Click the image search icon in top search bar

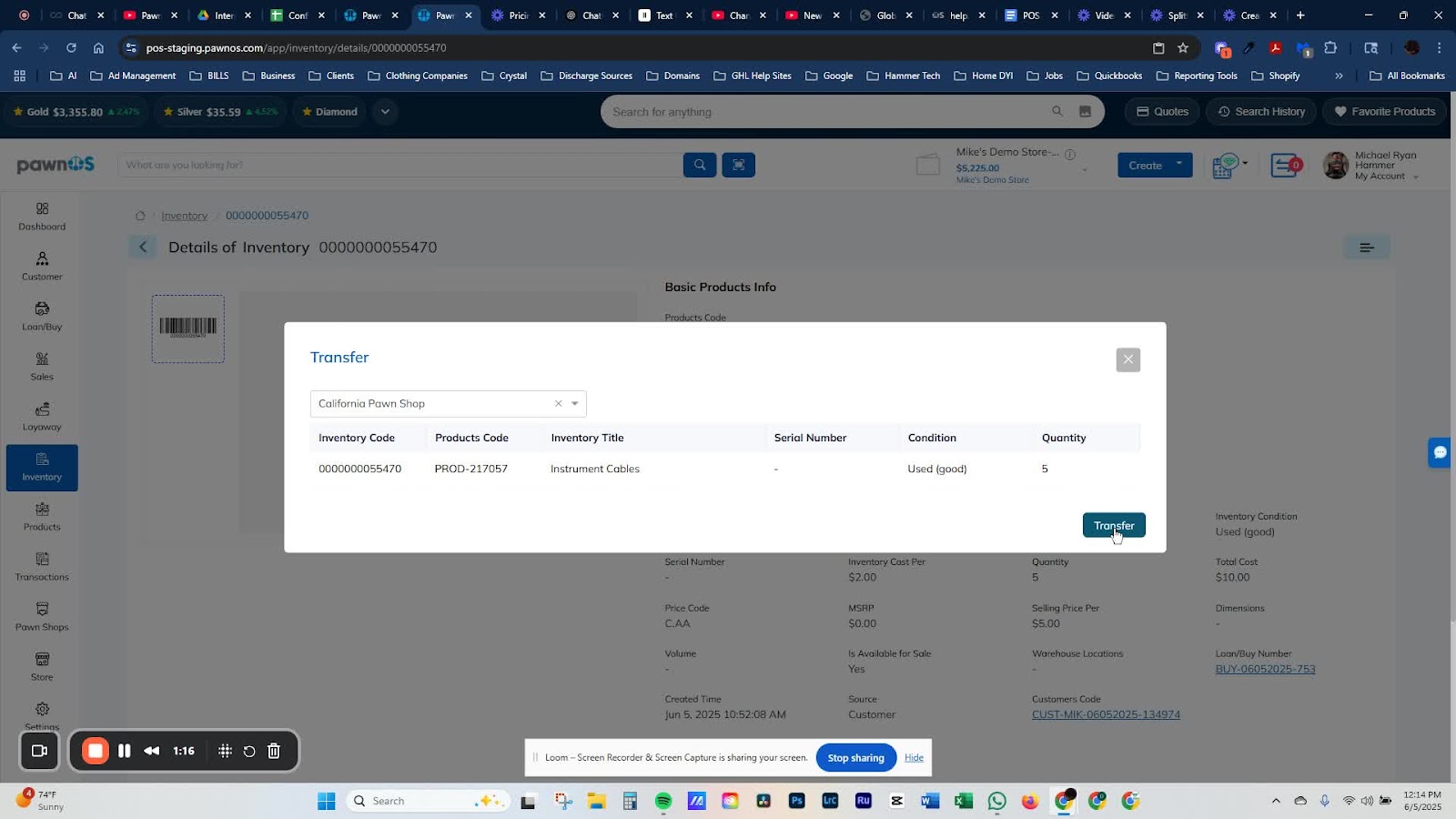[1085, 112]
